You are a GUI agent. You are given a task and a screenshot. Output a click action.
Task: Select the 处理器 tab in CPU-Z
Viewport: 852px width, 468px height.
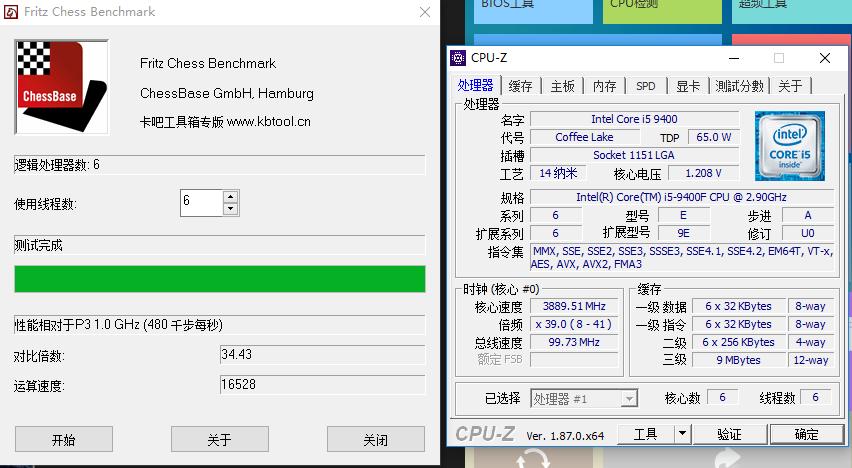tap(475, 85)
